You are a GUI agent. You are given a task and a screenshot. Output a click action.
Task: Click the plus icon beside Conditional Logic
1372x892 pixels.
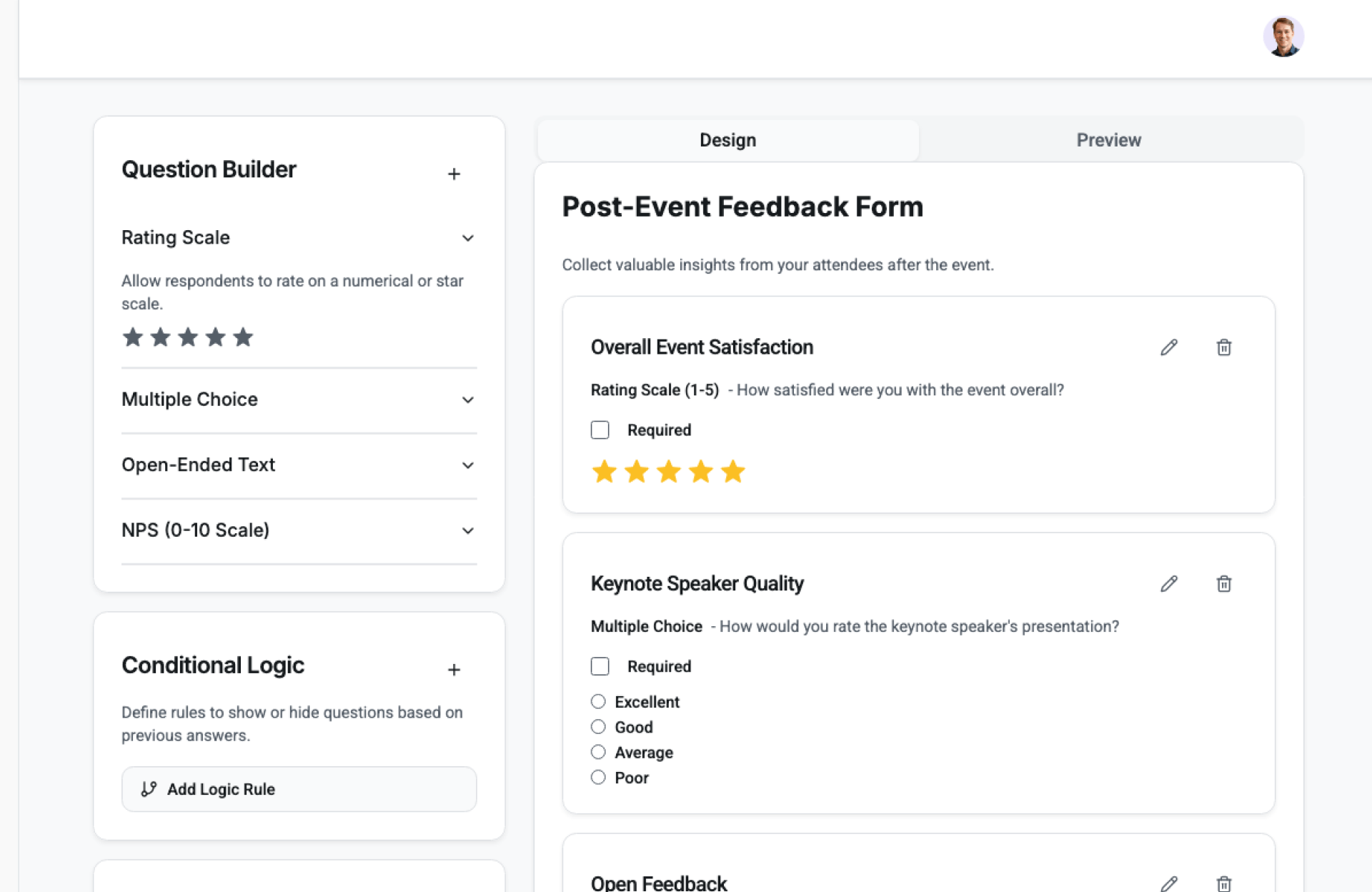454,670
